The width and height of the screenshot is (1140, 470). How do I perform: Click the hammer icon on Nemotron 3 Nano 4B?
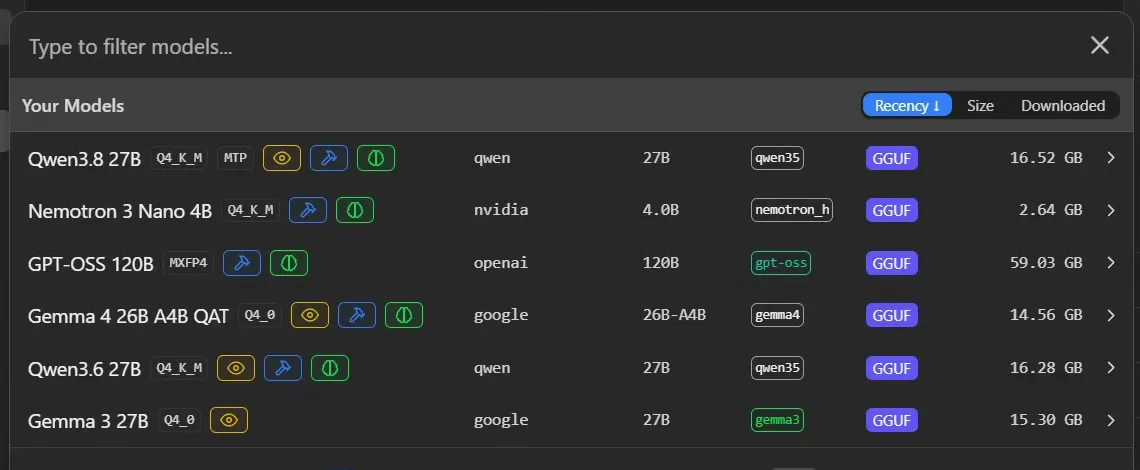(308, 210)
